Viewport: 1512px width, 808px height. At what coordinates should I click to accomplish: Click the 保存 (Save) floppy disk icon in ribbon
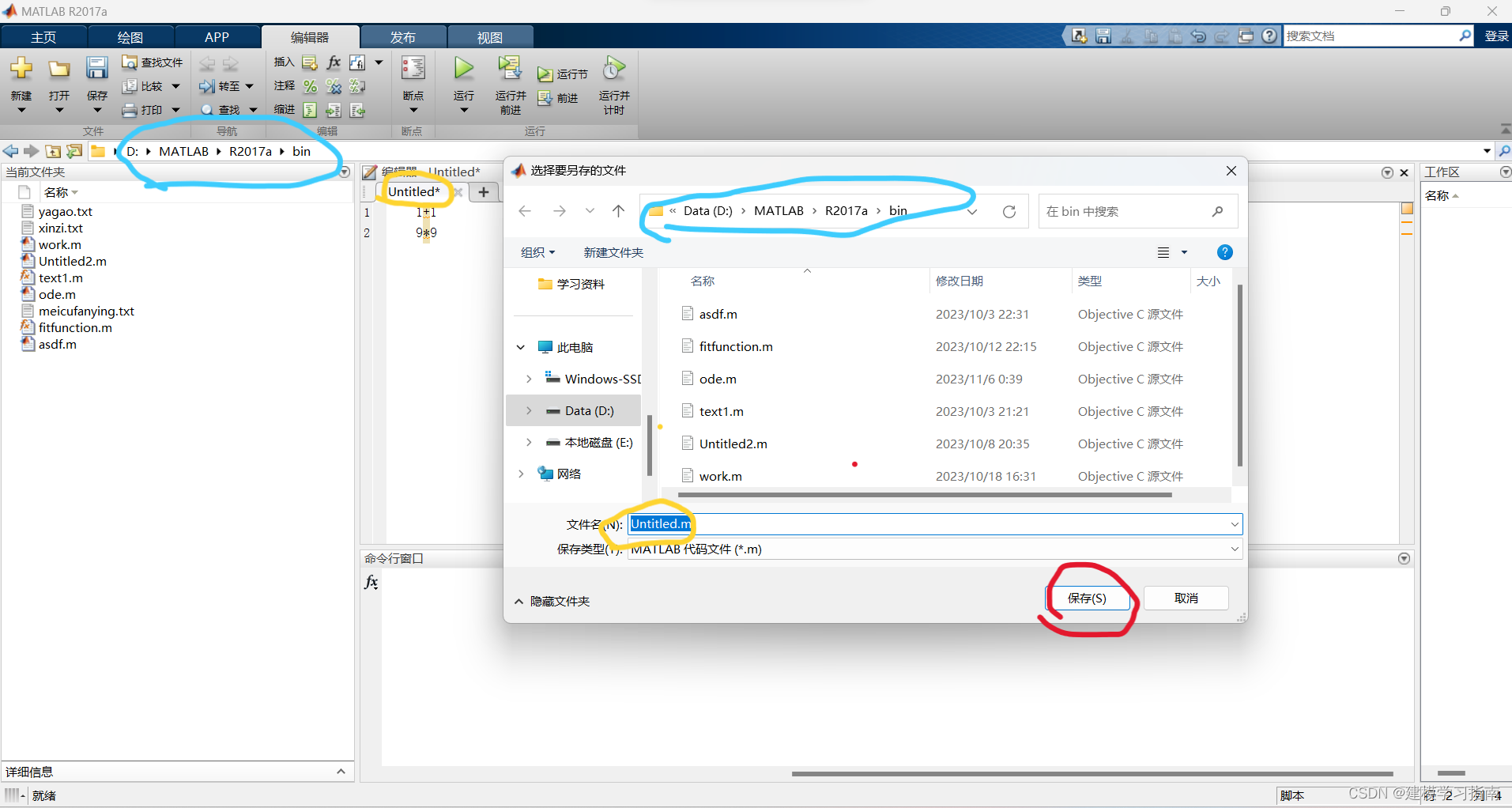pos(96,69)
